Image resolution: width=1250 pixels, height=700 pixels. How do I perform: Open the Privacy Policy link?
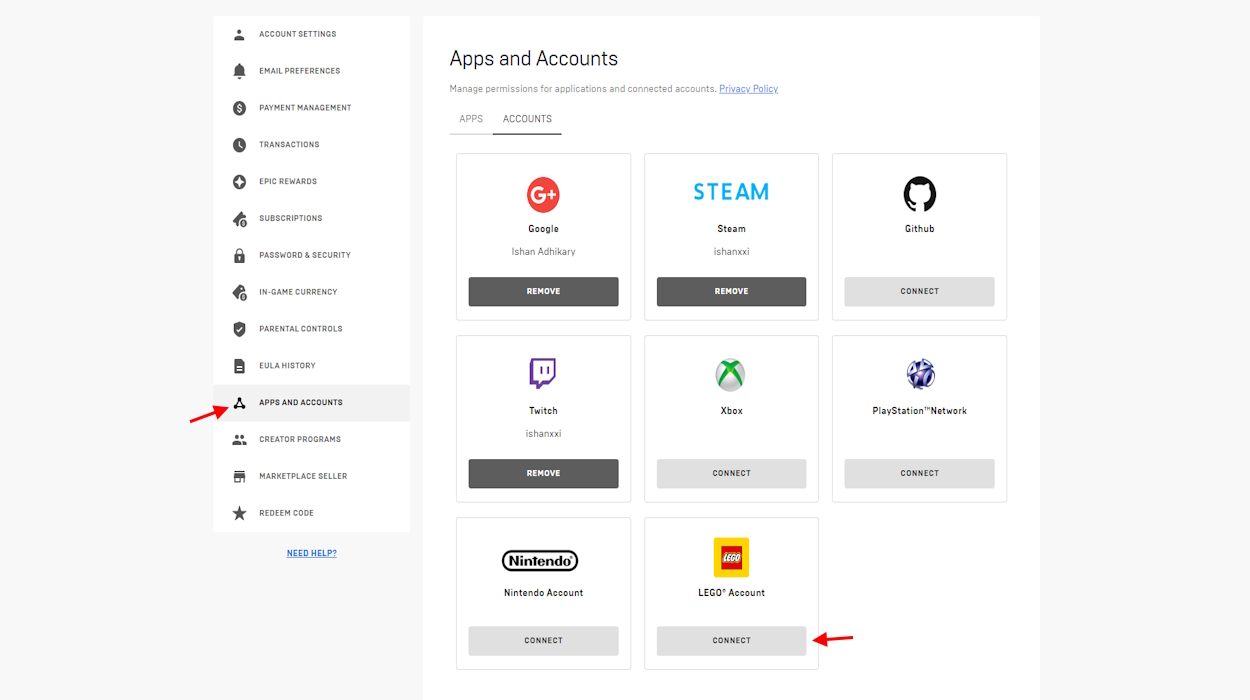tap(748, 89)
